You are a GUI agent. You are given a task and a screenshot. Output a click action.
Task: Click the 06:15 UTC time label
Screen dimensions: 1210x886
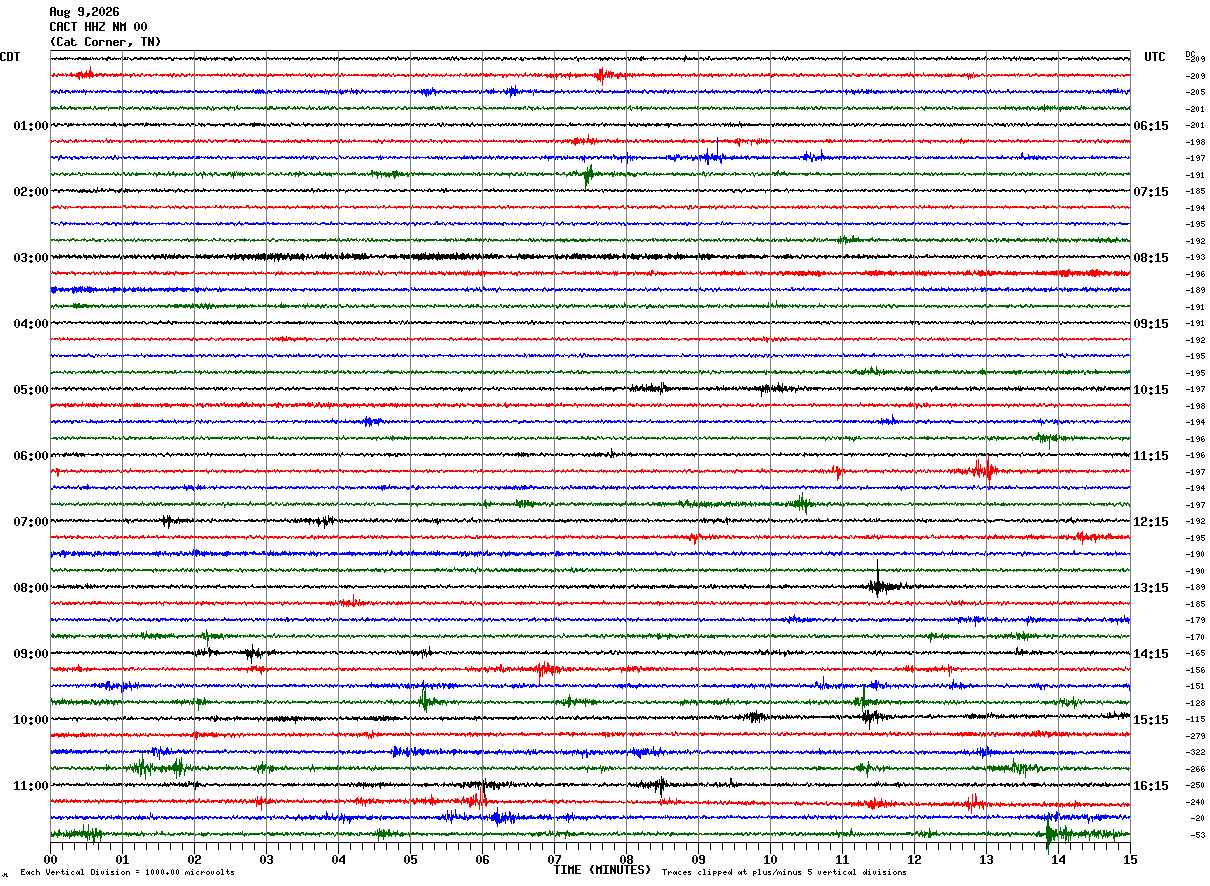[x=1151, y=126]
